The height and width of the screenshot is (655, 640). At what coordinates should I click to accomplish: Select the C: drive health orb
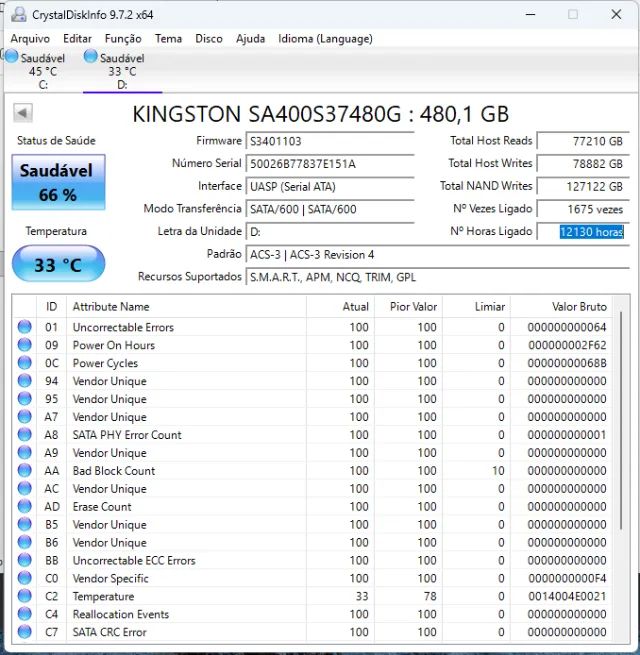click(12, 56)
